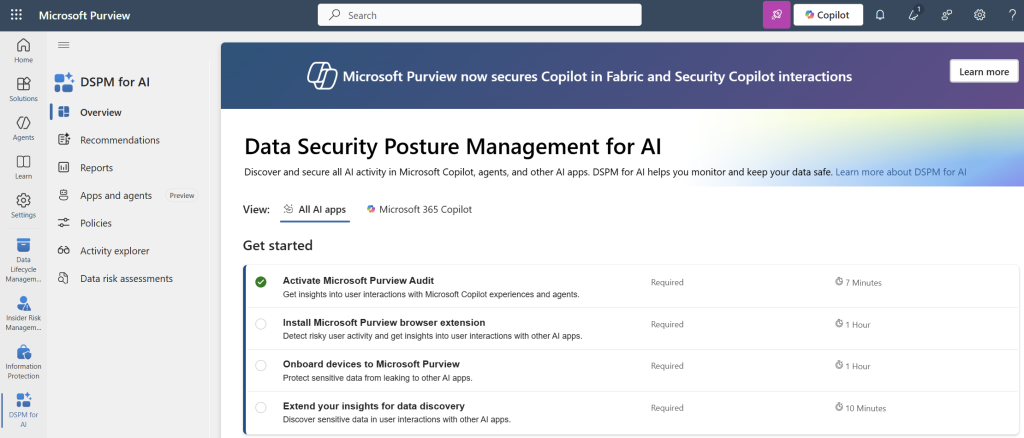
Task: Click the Search box
Action: [479, 15]
